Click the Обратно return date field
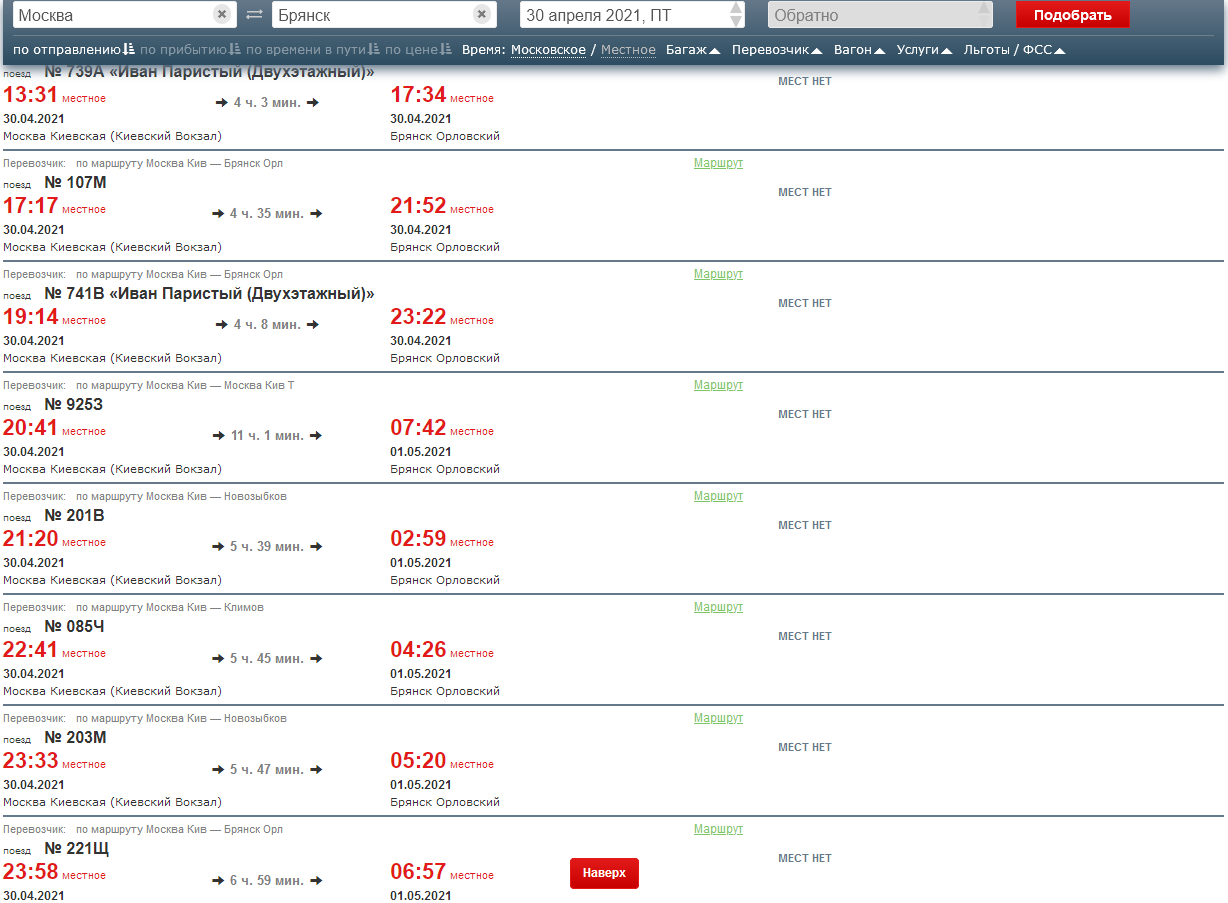Screen dimensions: 1228x903 coord(870,15)
